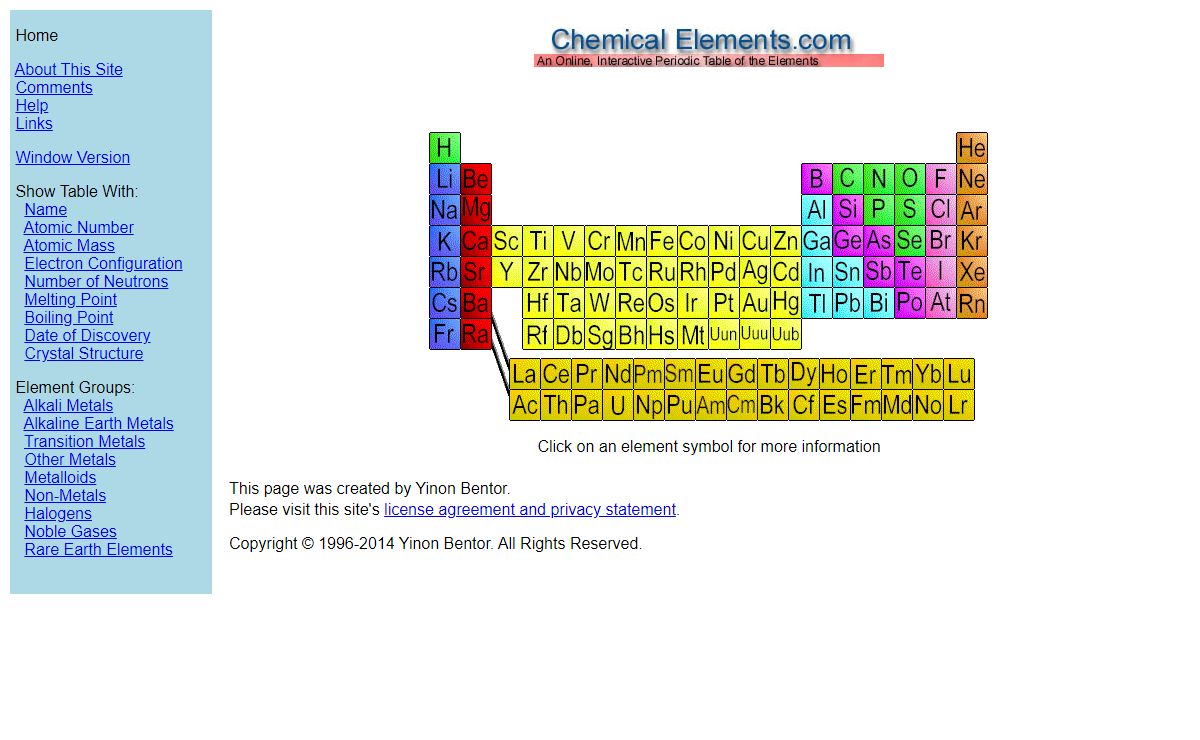1200x740 pixels.
Task: Select the Neon (Ne) element tile
Action: point(972,179)
